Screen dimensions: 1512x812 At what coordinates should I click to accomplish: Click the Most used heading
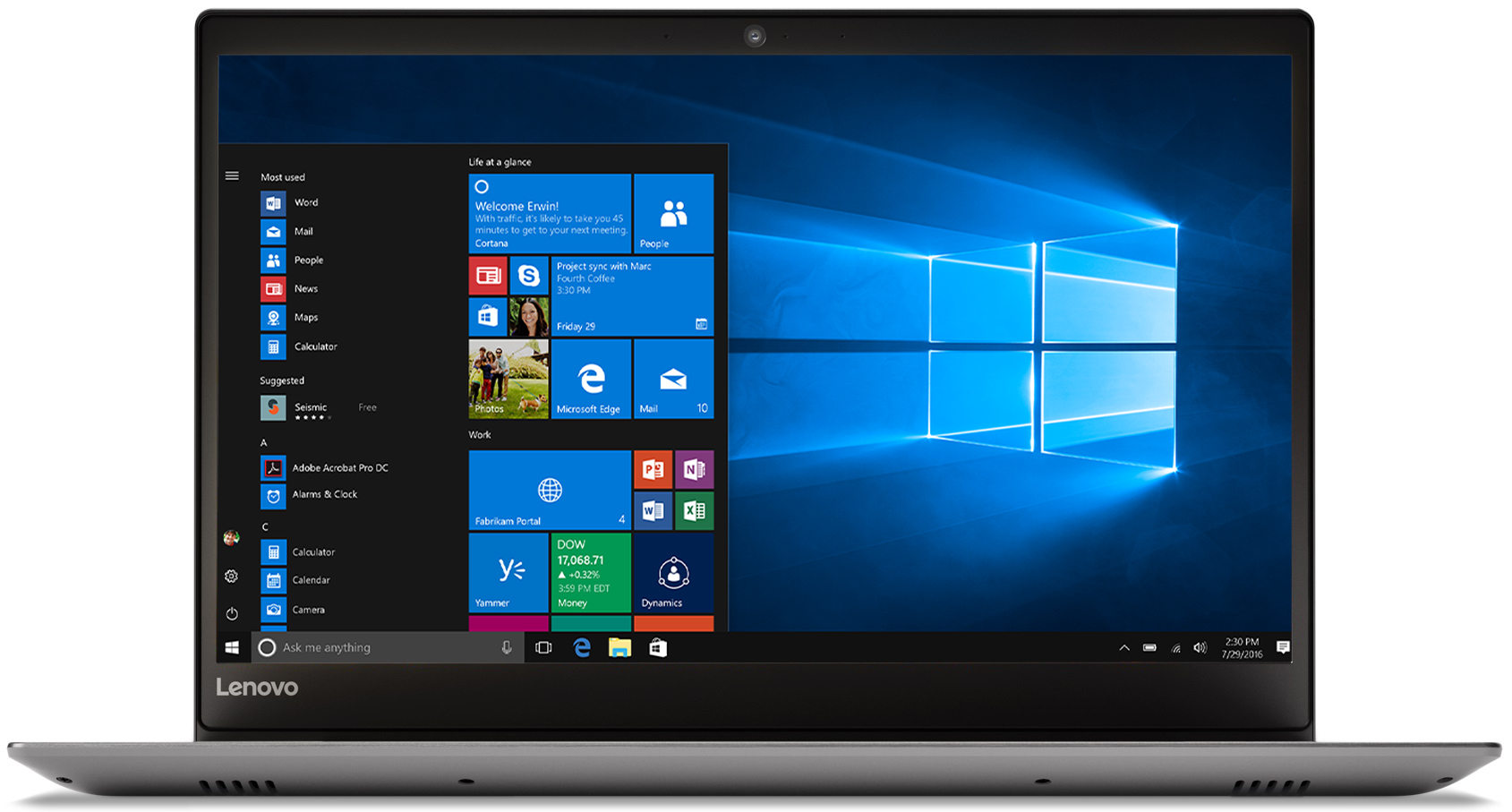[283, 177]
